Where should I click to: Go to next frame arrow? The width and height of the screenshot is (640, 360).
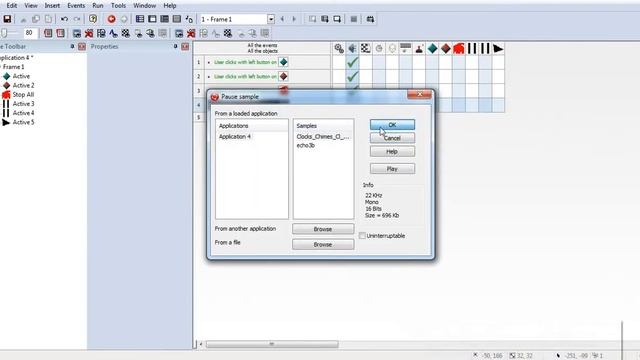294,19
